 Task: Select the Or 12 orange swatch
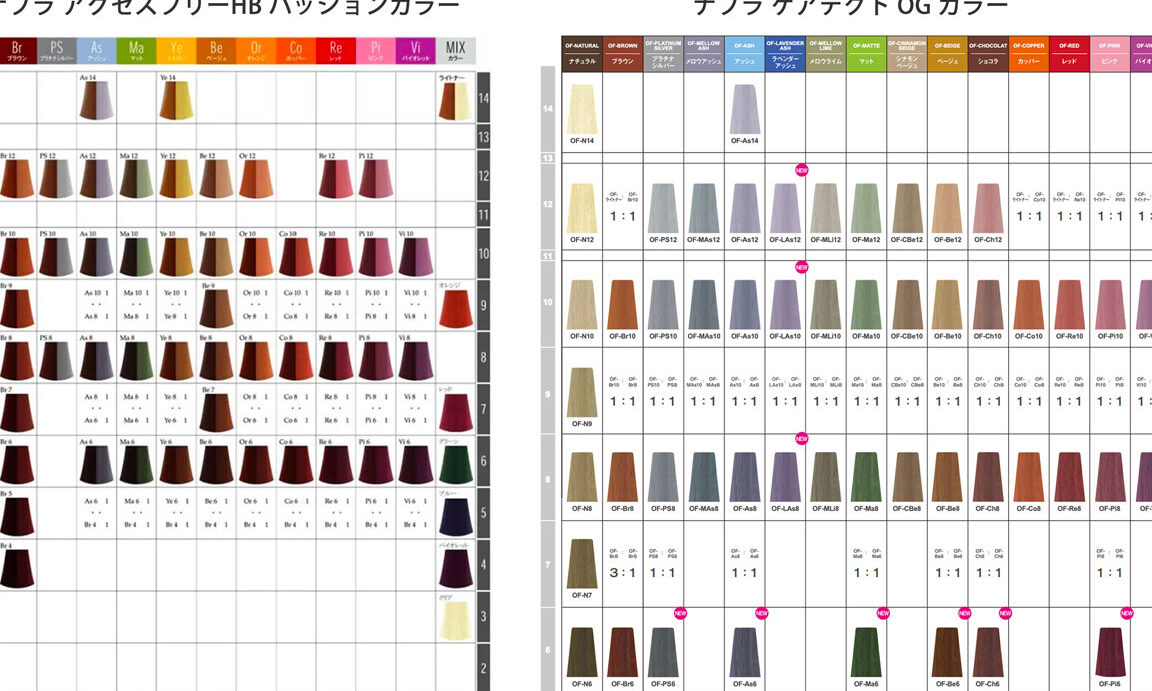point(256,179)
